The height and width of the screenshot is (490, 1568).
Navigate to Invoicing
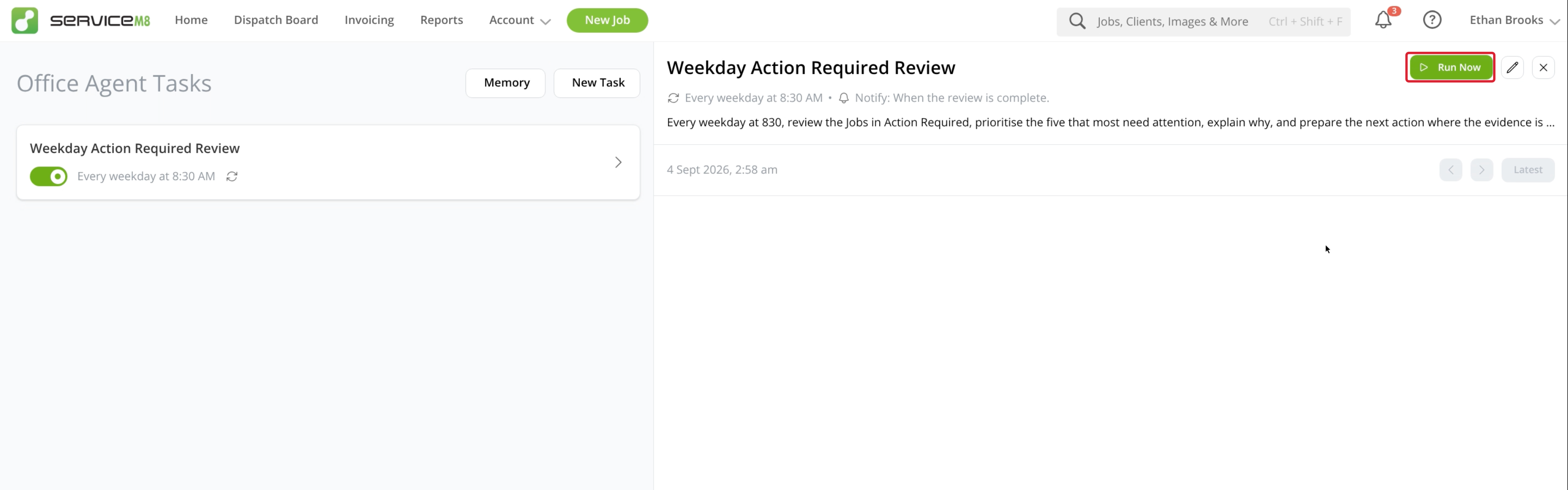pos(369,20)
